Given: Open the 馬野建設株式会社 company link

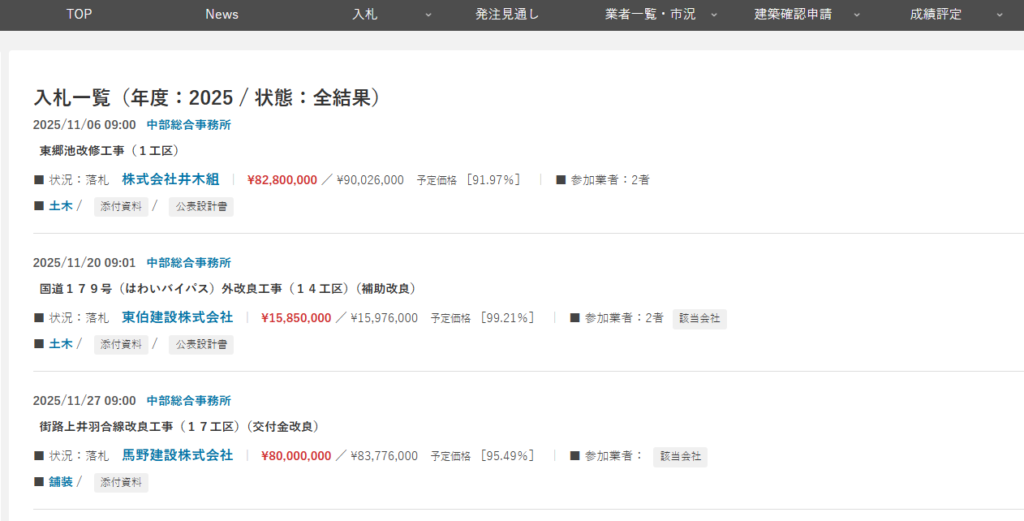Looking at the screenshot, I should (177, 456).
